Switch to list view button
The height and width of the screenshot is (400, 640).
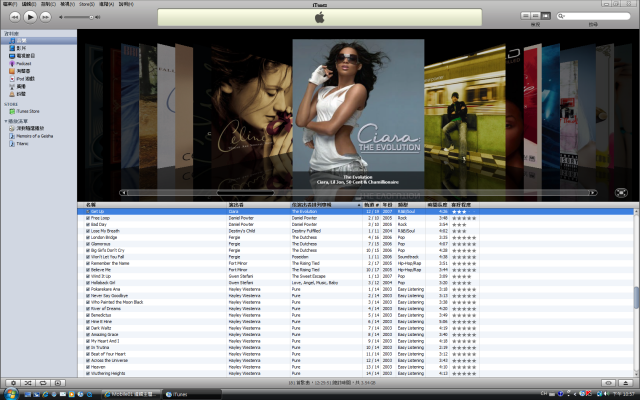click(526, 16)
